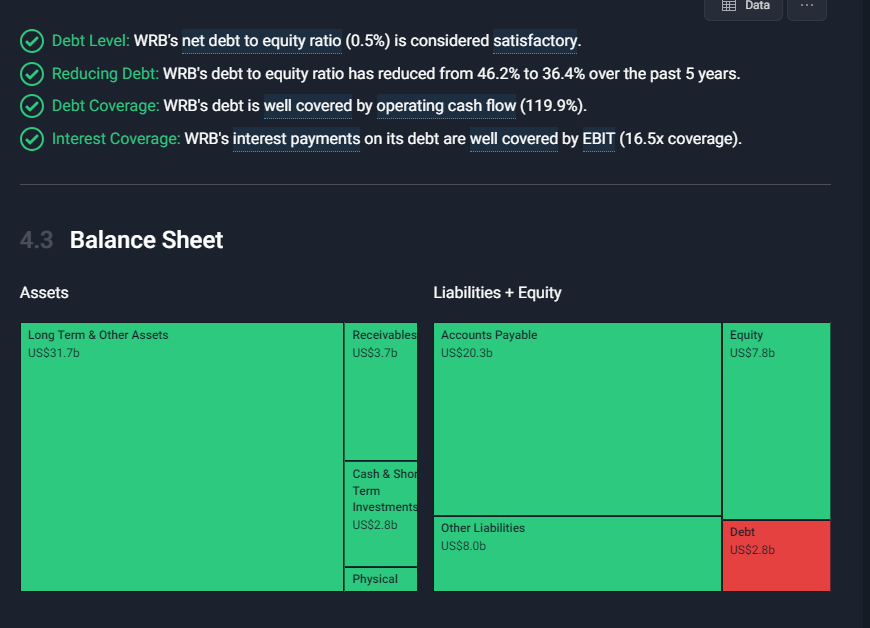Select the Physical assets block

(381, 579)
